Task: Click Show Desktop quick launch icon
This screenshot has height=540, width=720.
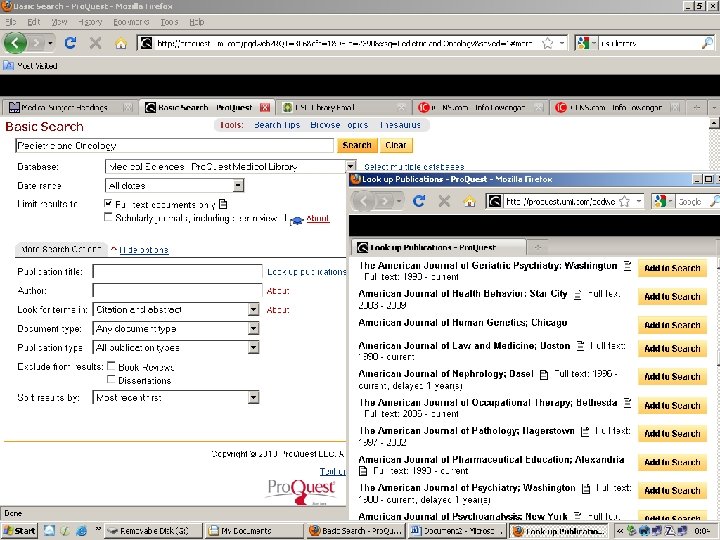Action: (49, 531)
